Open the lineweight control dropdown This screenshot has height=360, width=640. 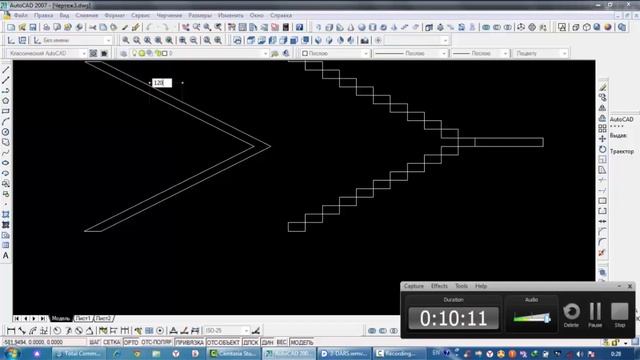(x=480, y=53)
